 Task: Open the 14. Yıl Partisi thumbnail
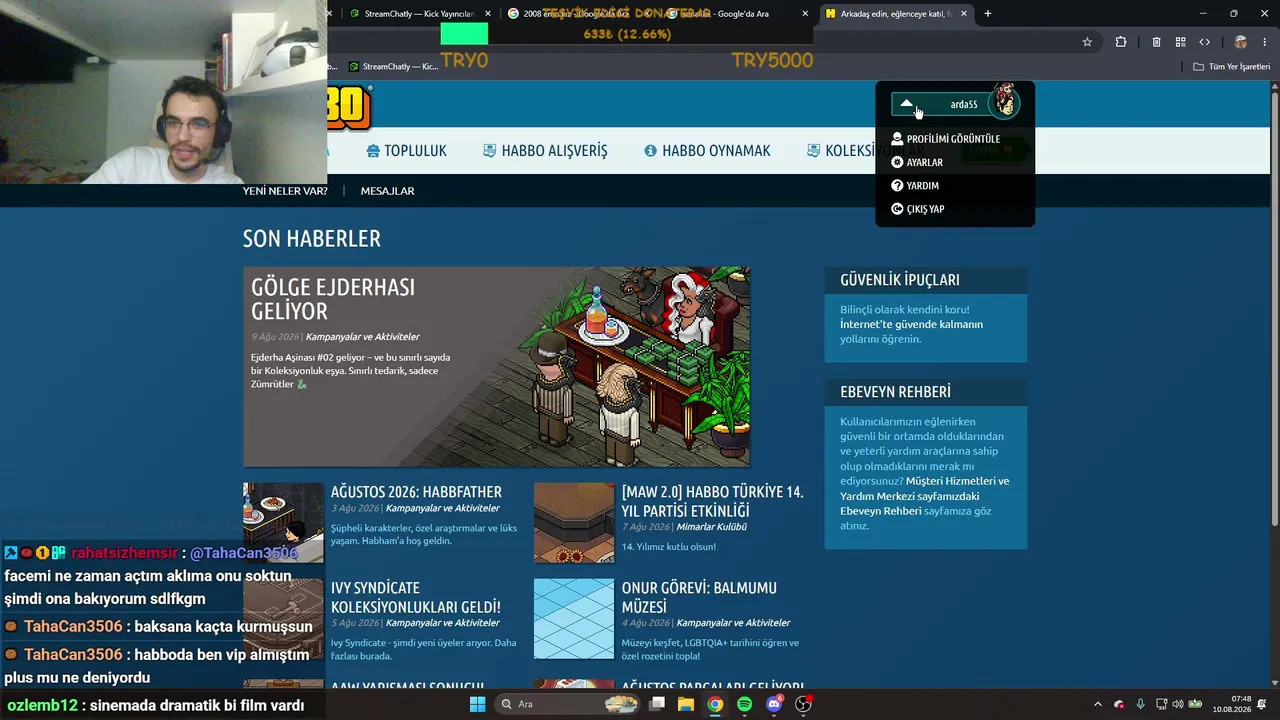point(574,523)
